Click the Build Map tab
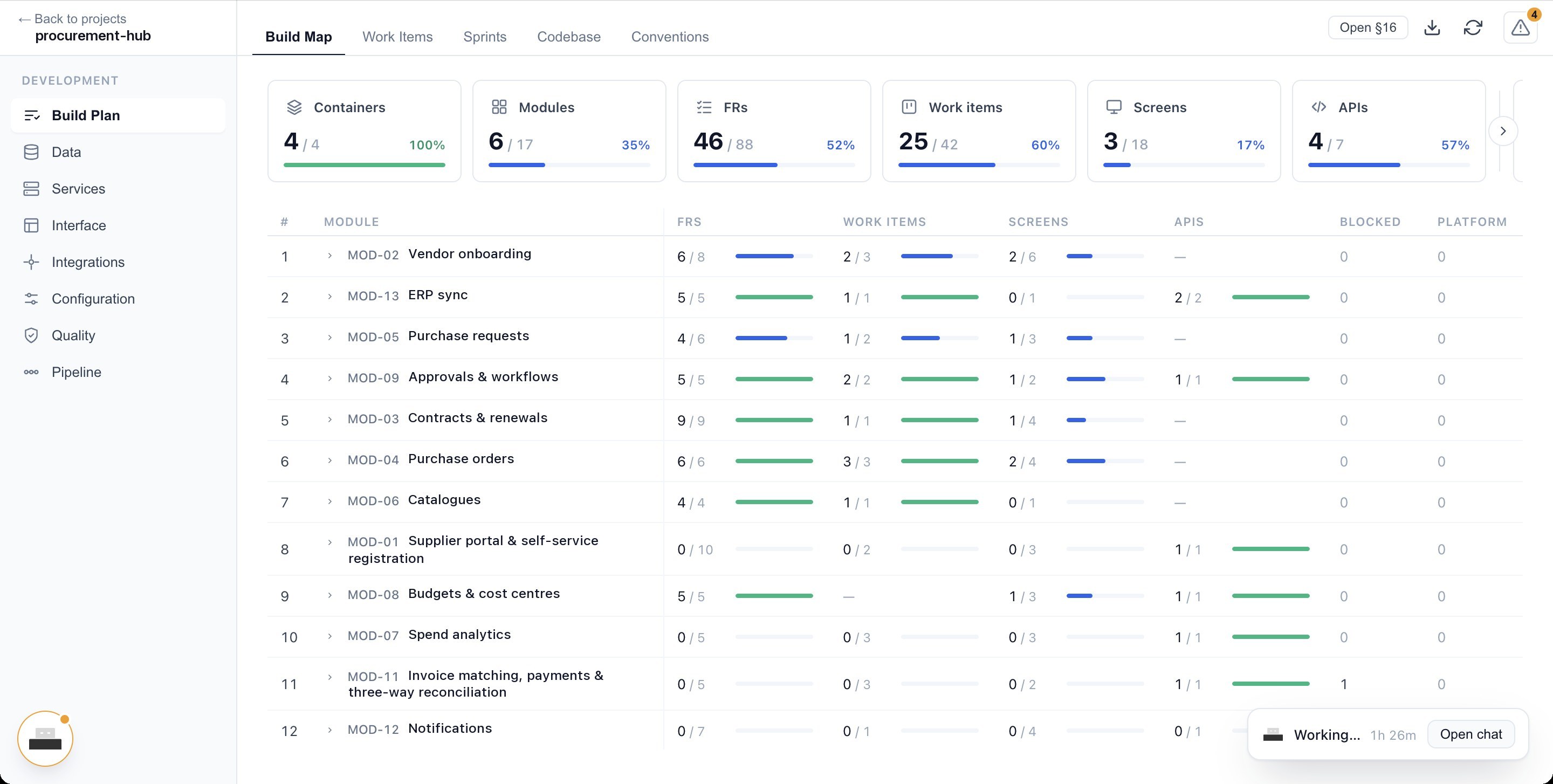Viewport: 1553px width, 784px height. (x=298, y=37)
